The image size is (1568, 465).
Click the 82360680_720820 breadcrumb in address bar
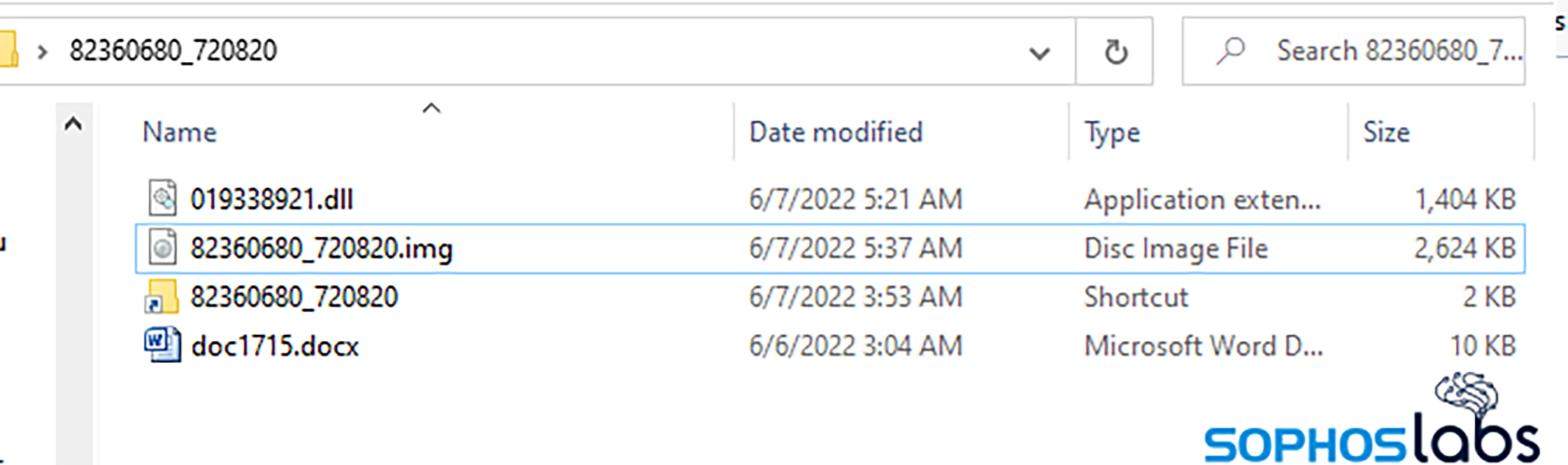click(x=173, y=51)
